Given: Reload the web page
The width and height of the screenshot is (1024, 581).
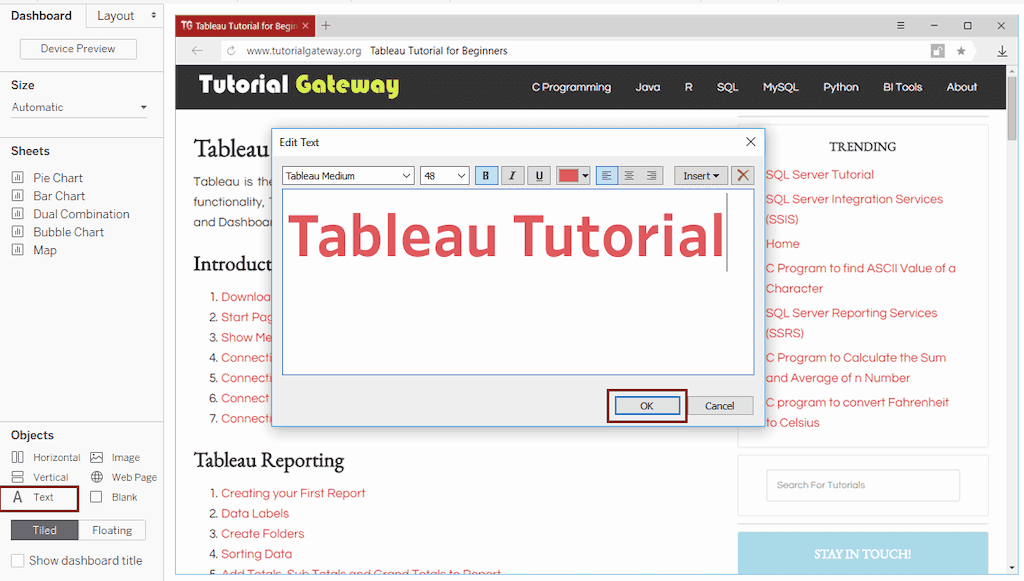Looking at the screenshot, I should point(231,51).
